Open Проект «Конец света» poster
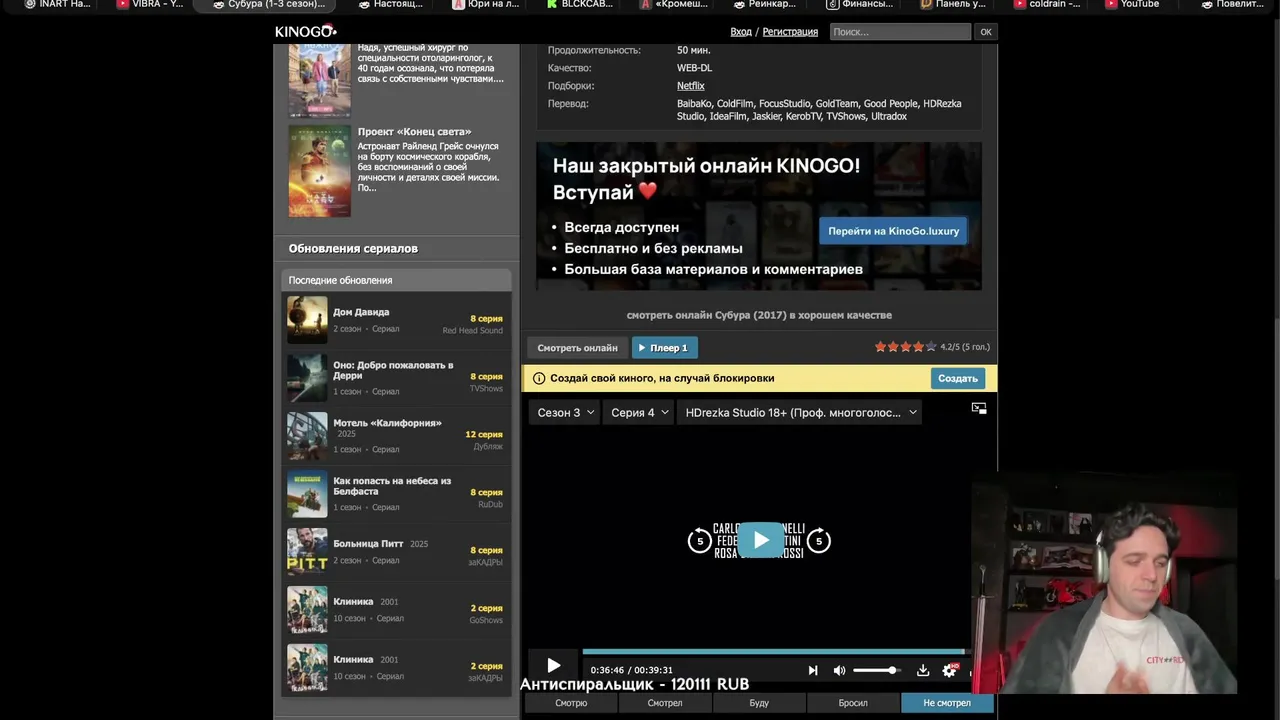The height and width of the screenshot is (720, 1280). click(320, 170)
